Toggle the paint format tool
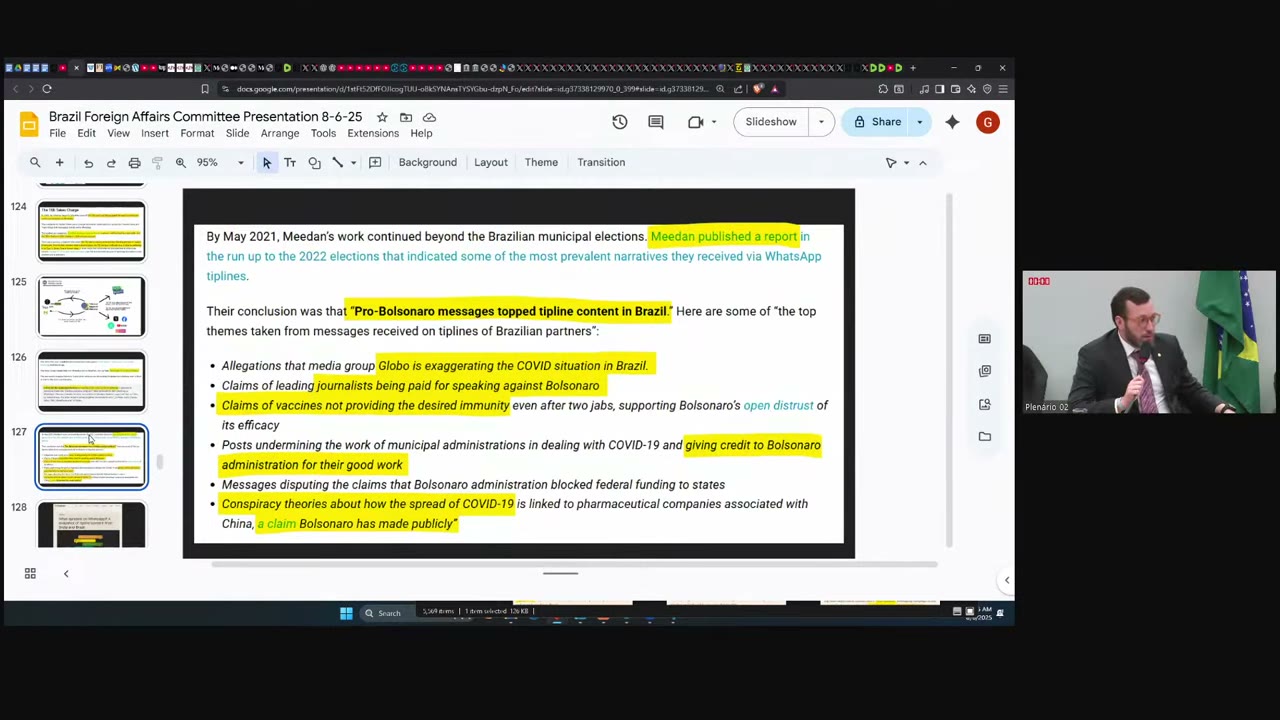Screen dimensions: 1280x720 click(x=157, y=163)
